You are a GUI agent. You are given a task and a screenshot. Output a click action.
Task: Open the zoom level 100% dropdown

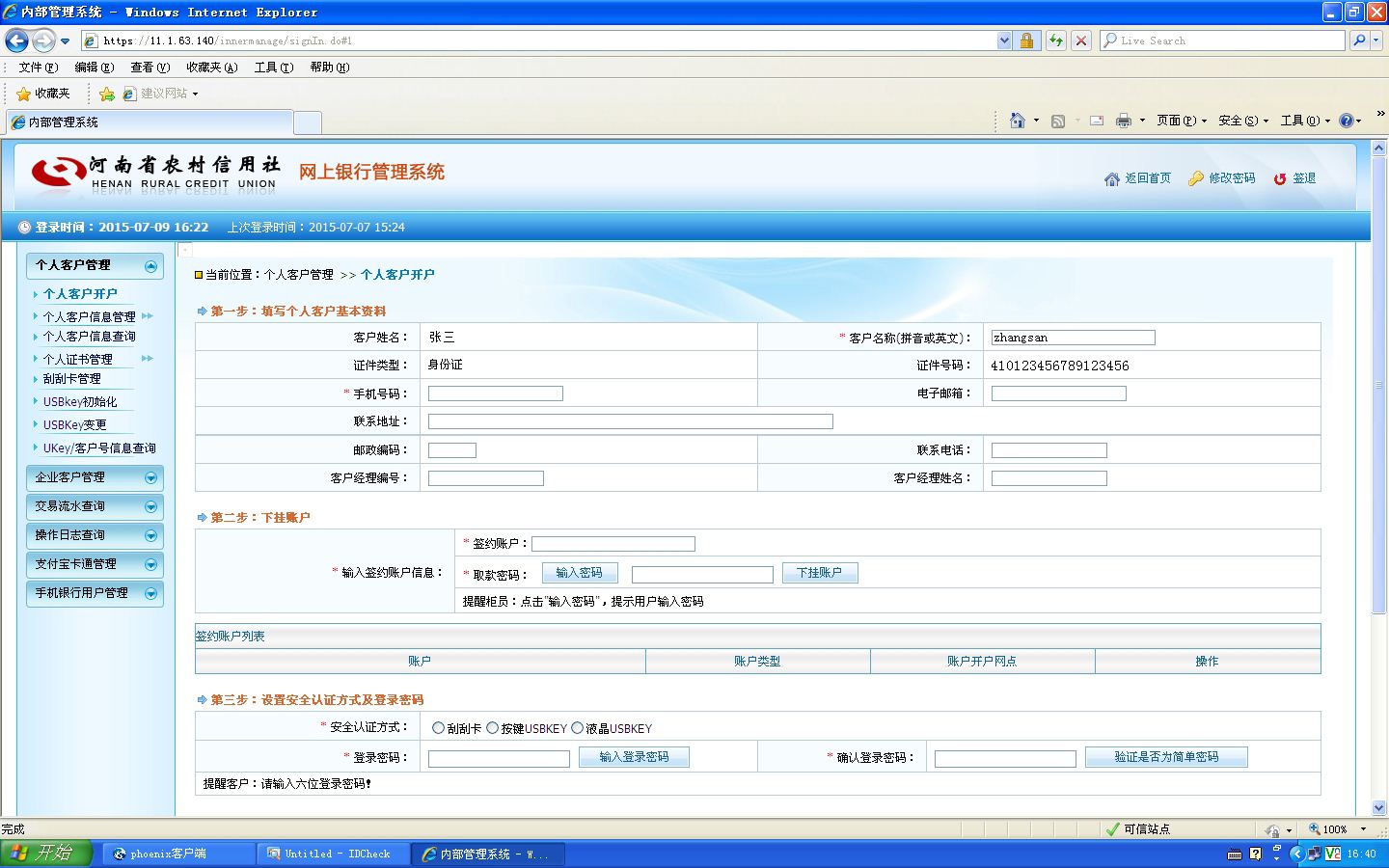1363,829
